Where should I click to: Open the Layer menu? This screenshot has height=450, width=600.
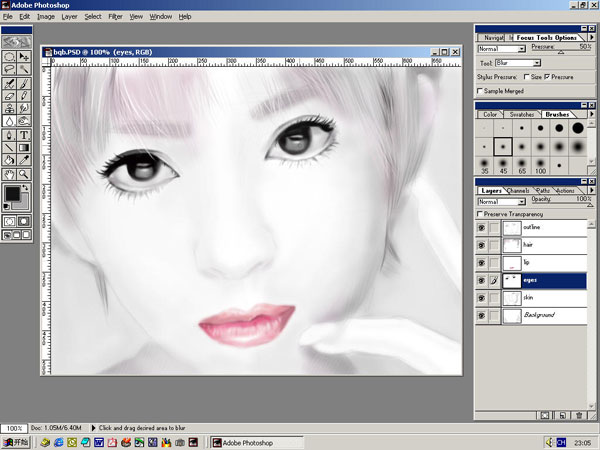[69, 16]
